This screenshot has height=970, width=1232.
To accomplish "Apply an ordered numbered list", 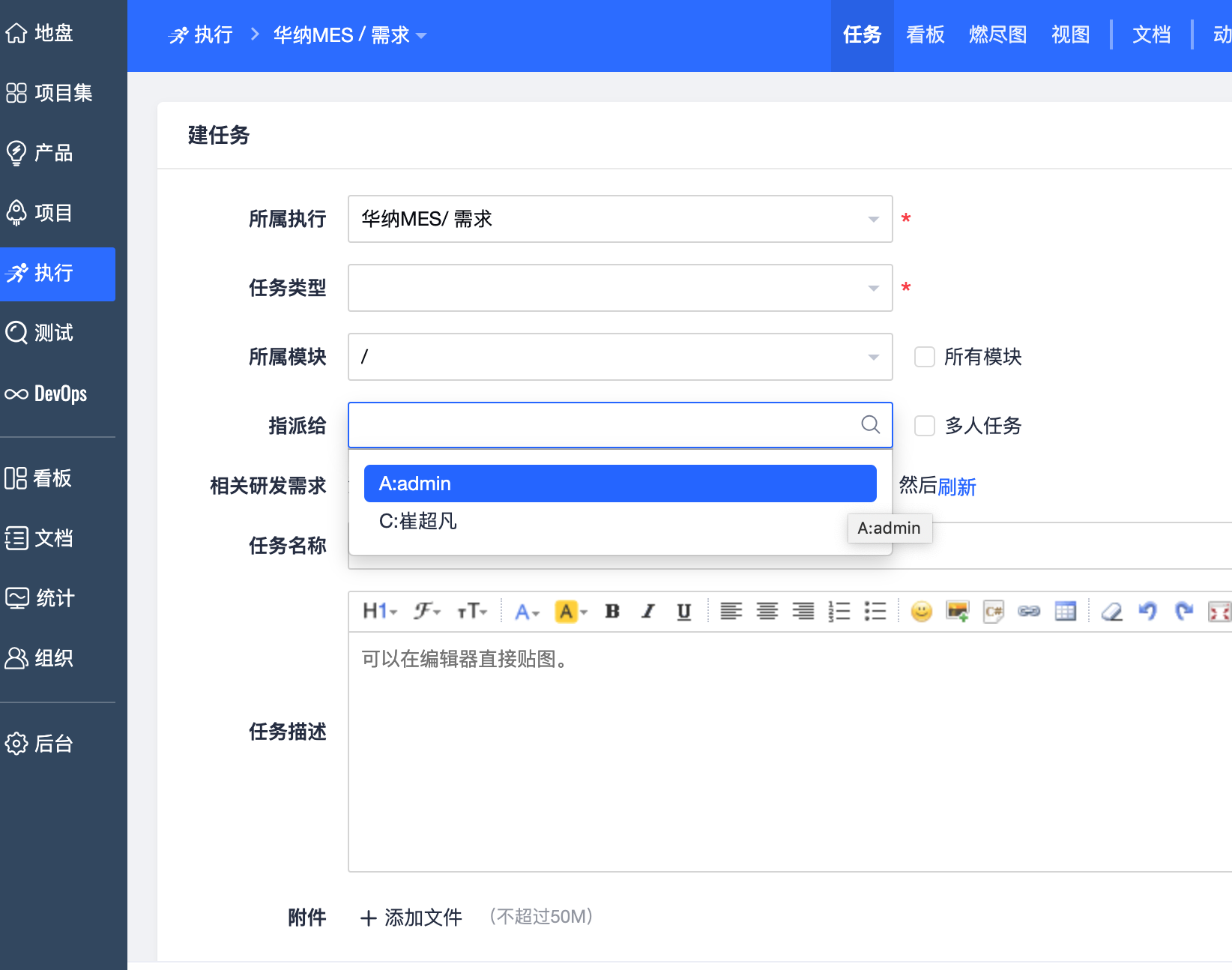I will pyautogui.click(x=839, y=612).
